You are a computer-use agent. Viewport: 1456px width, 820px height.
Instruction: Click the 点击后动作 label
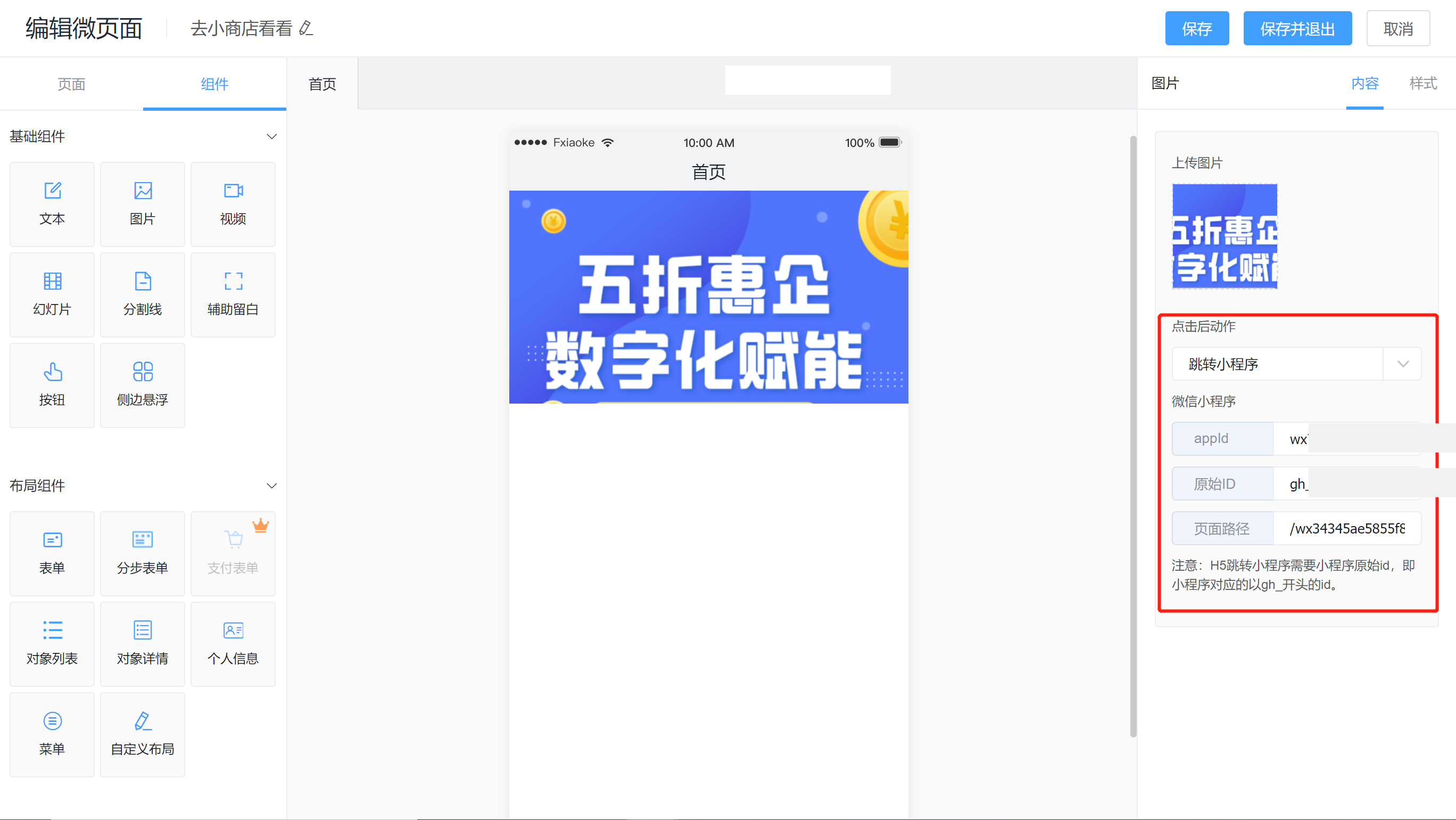tap(1203, 326)
